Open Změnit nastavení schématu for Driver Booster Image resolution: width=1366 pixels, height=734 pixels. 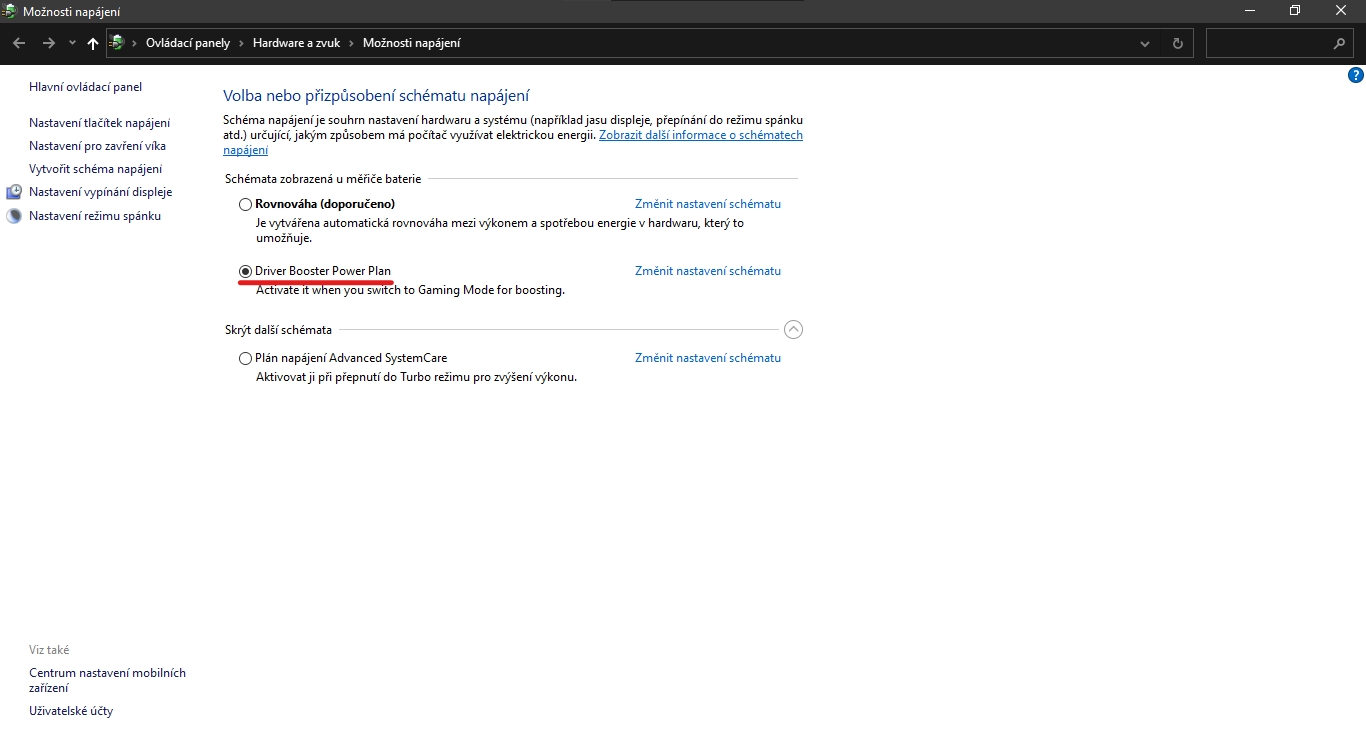coord(707,271)
